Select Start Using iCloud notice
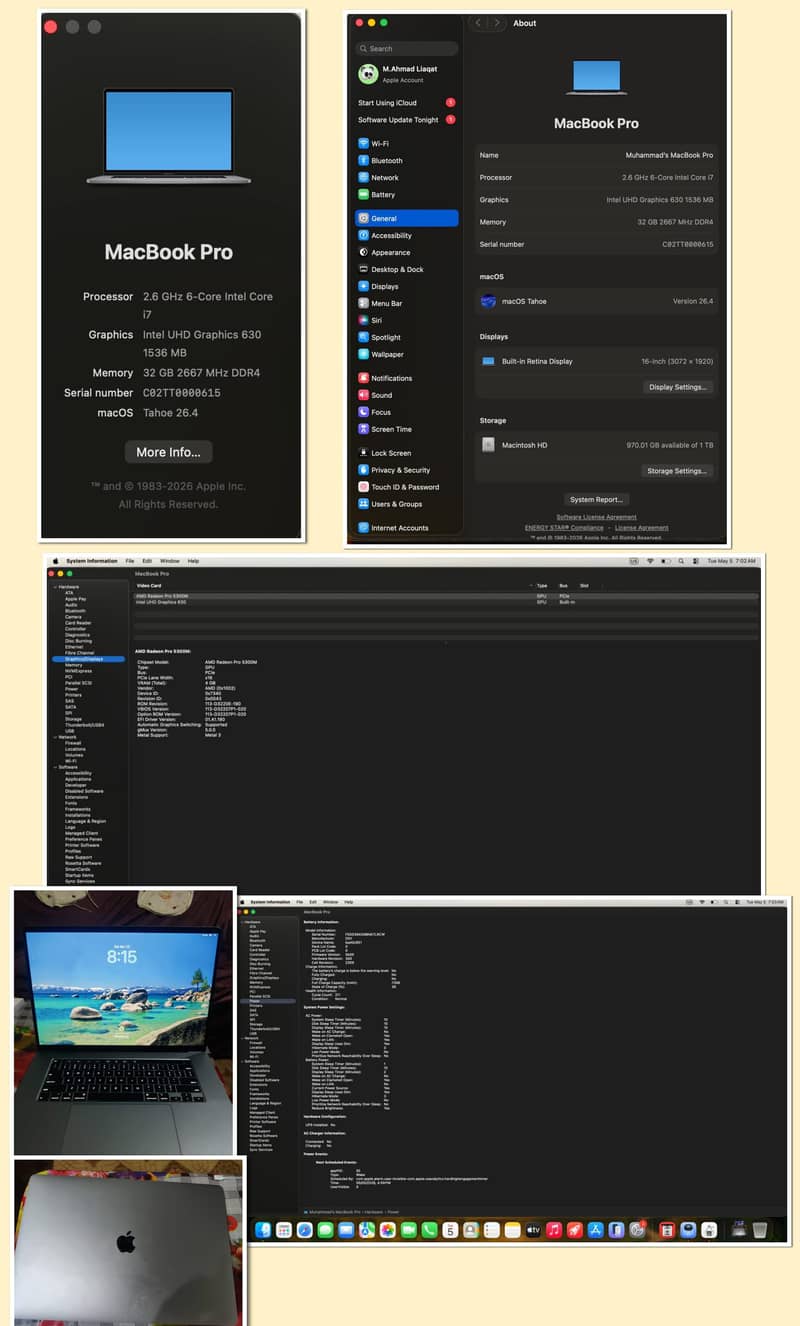This screenshot has width=800, height=1326. (x=406, y=103)
